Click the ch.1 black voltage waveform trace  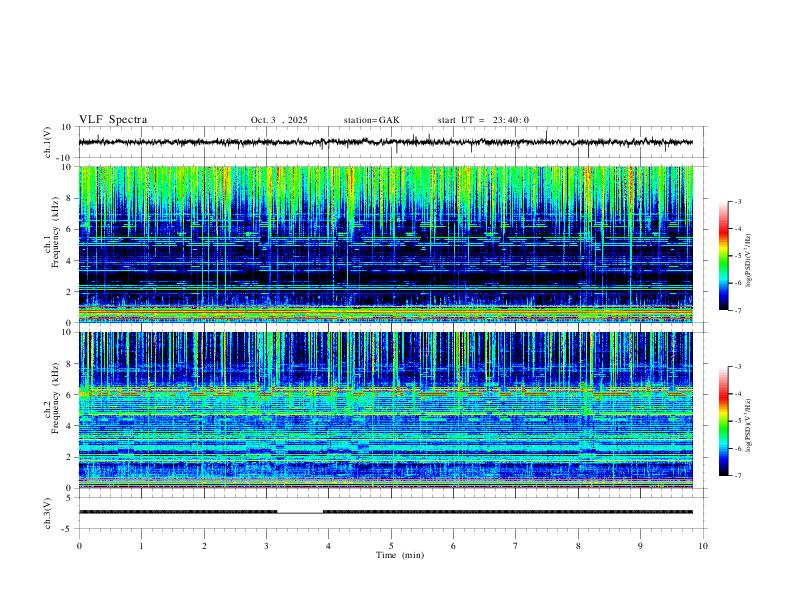(x=385, y=142)
